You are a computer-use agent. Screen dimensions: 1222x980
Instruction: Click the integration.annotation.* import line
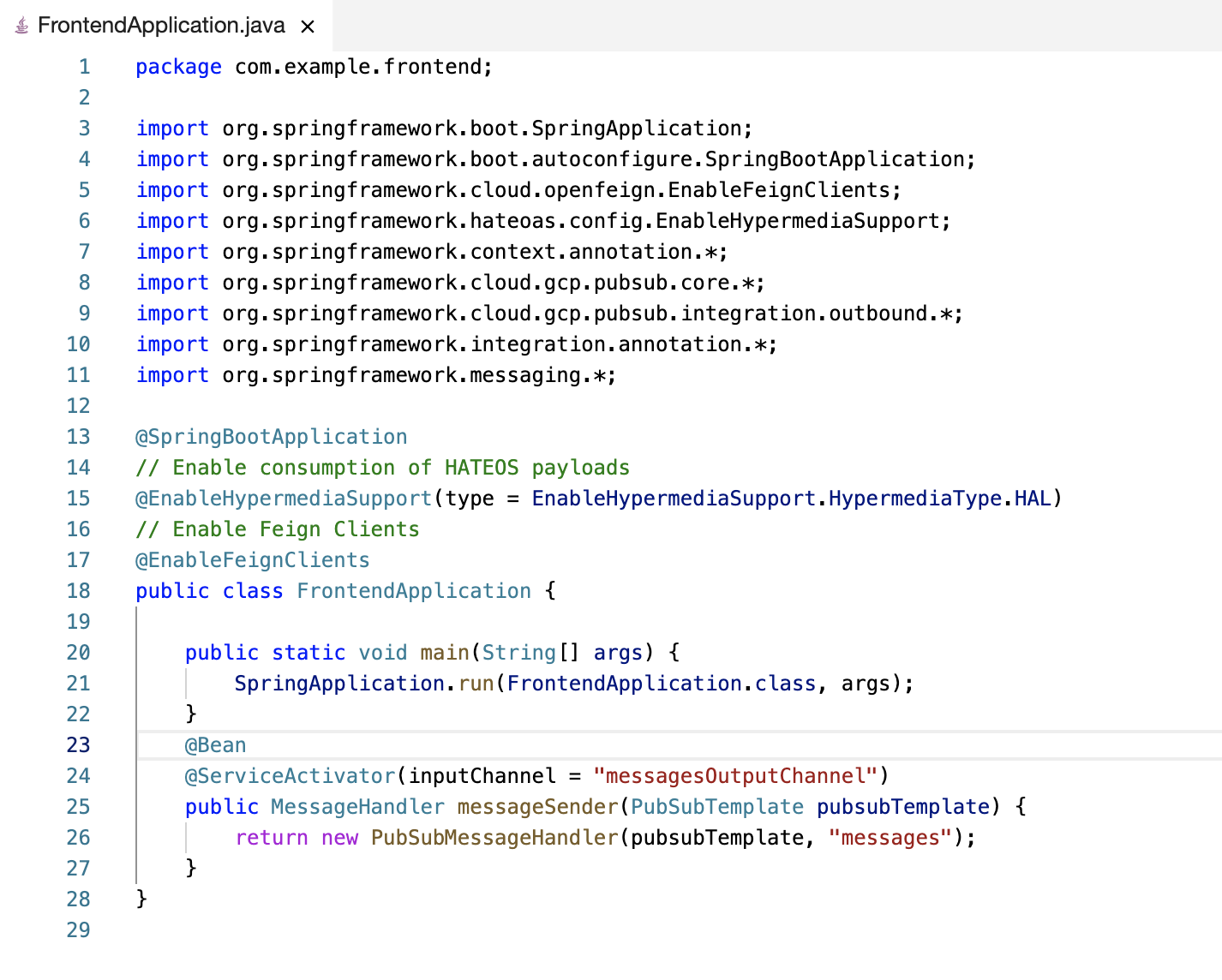[457, 344]
